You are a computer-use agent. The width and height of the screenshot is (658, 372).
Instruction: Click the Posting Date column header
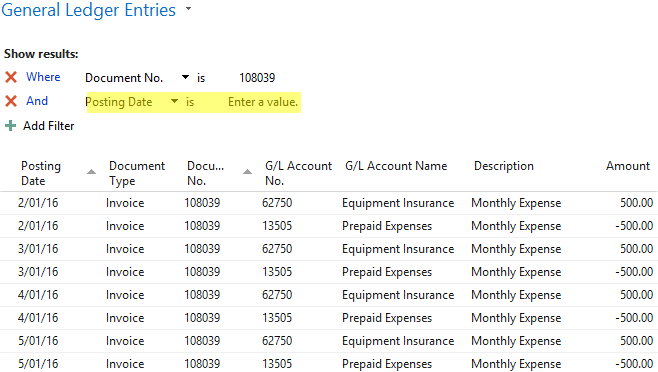coord(41,173)
